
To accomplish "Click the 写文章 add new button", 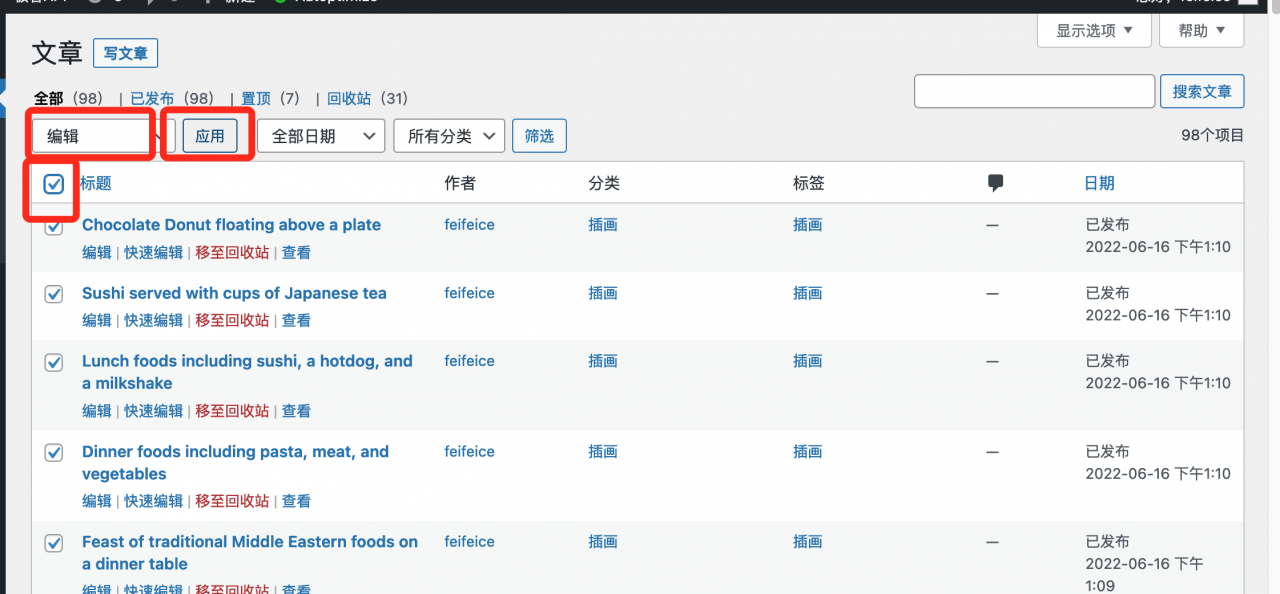I will (x=125, y=54).
